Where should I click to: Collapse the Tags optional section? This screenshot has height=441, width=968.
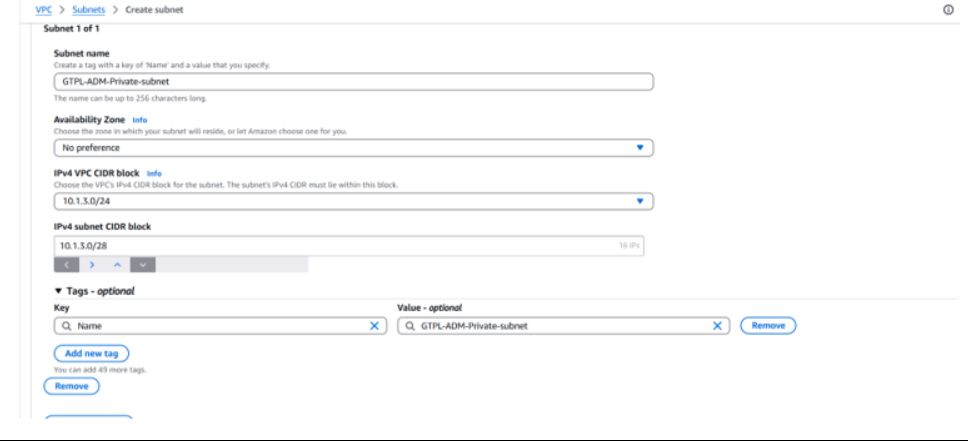point(58,291)
